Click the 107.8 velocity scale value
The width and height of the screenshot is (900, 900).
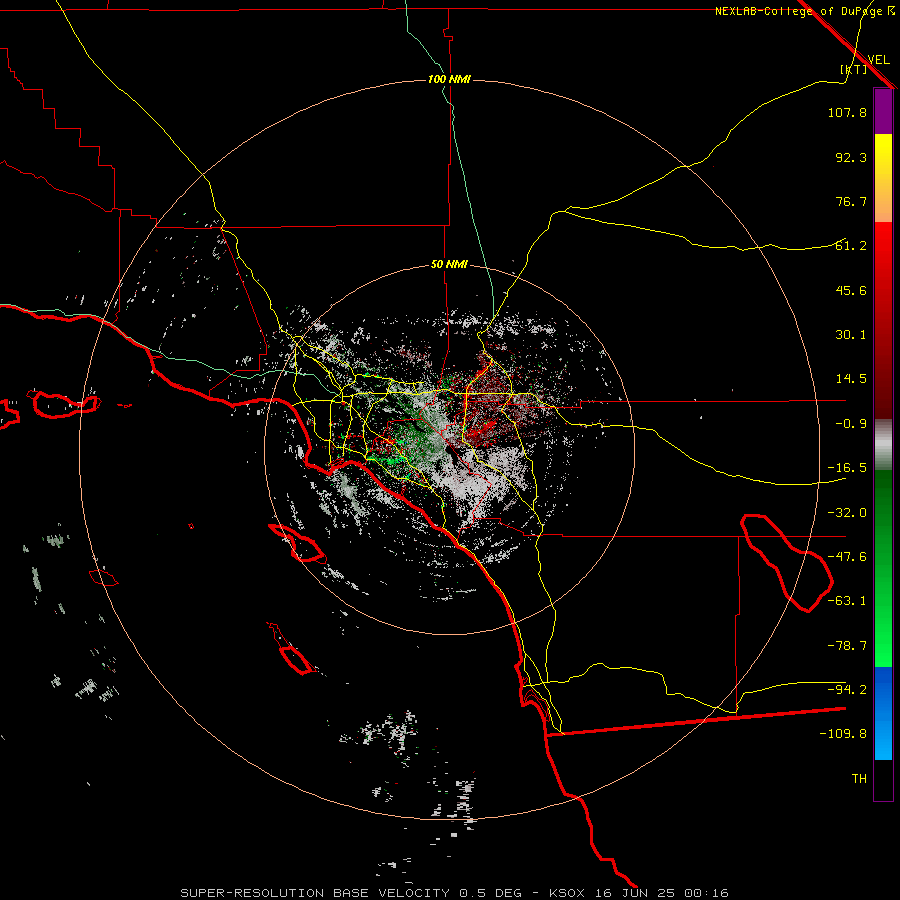[x=847, y=112]
